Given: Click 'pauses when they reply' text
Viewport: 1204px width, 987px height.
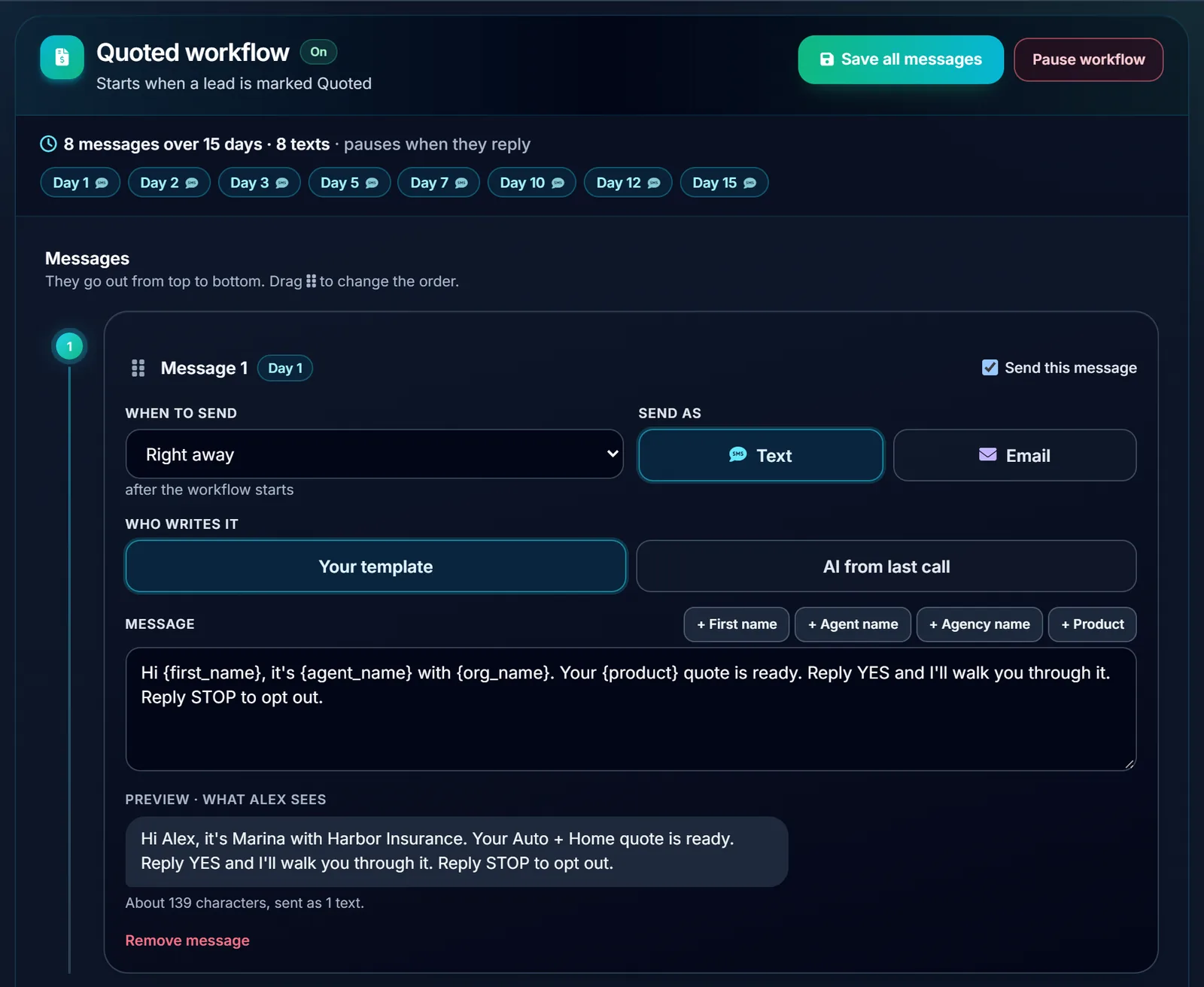Looking at the screenshot, I should tap(437, 144).
